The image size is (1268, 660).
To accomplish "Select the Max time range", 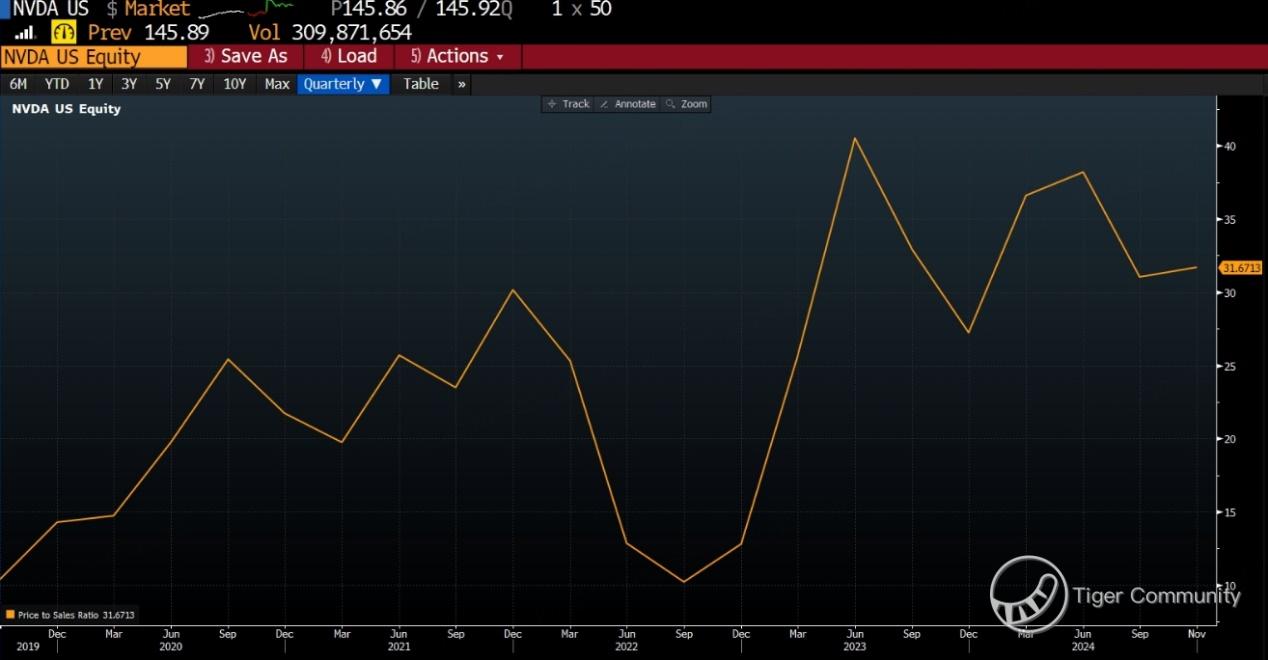I will 277,84.
